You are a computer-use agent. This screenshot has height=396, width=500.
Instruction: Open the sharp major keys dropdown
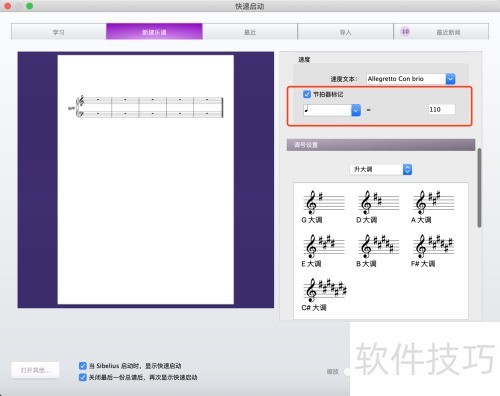pos(407,169)
